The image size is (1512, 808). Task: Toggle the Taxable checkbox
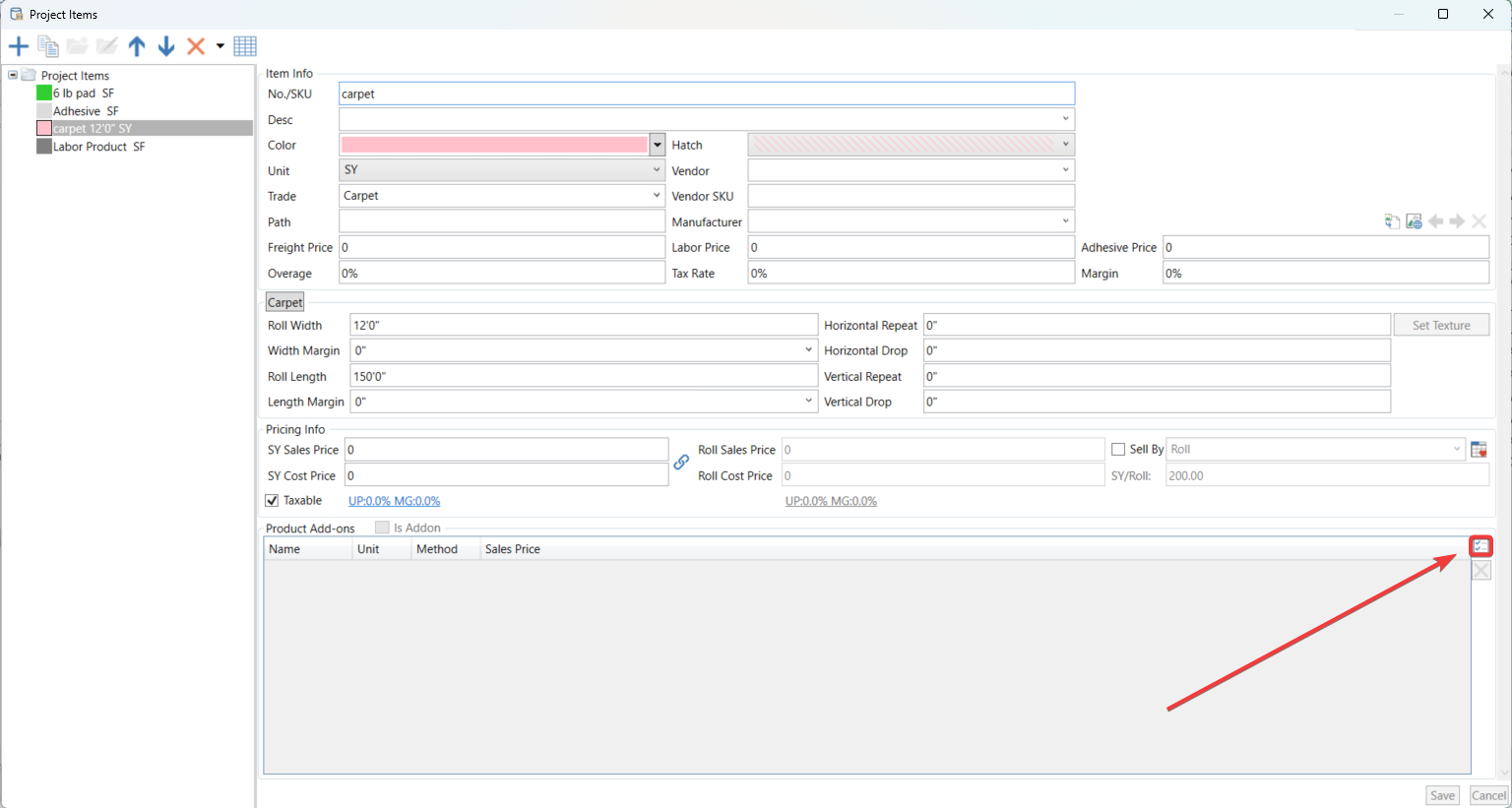[272, 501]
